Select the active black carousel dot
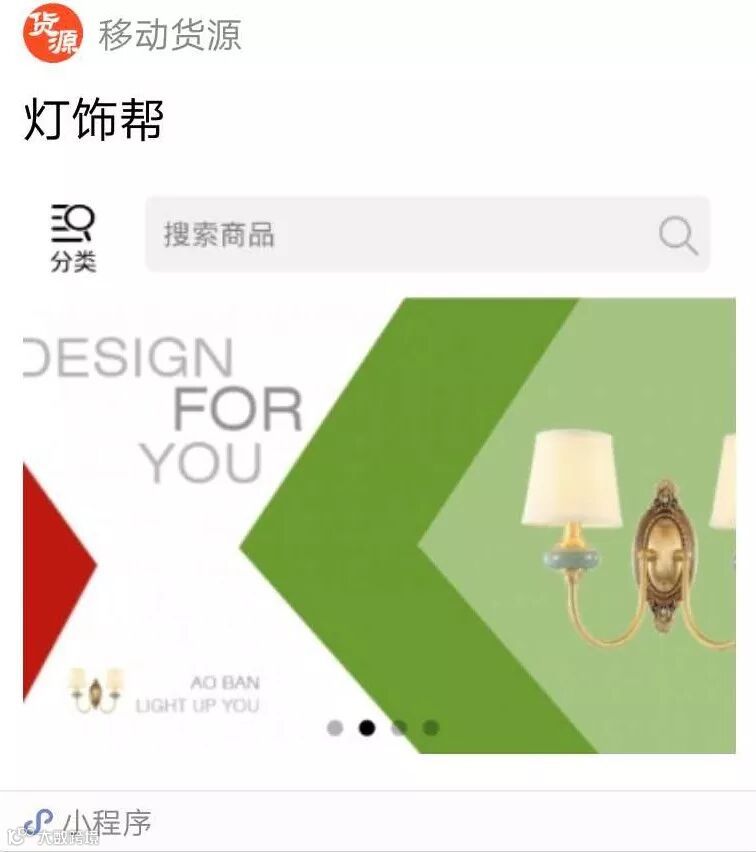 pos(367,728)
